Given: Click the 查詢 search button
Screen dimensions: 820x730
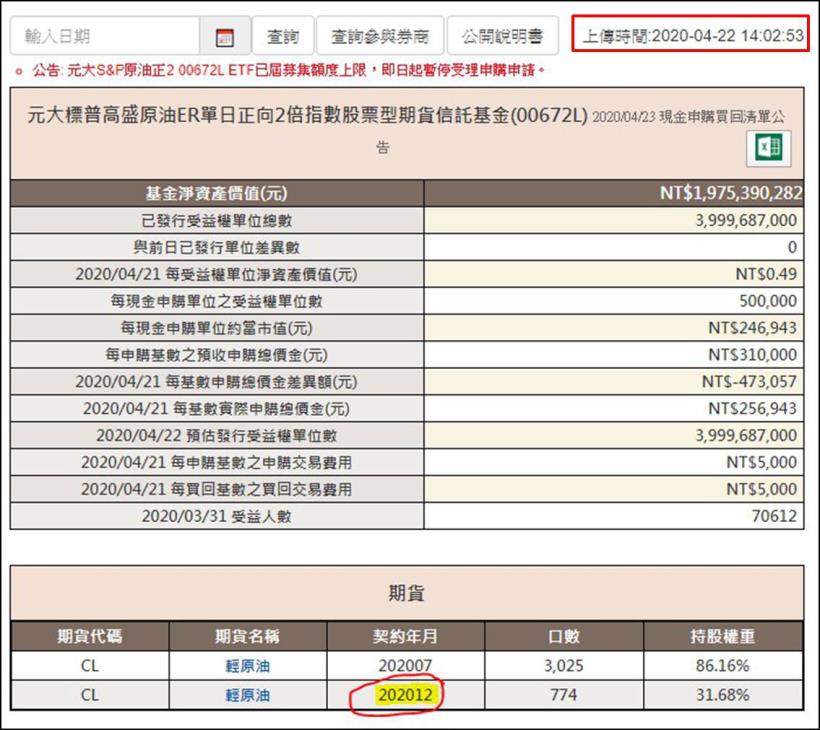Looking at the screenshot, I should tap(283, 36).
